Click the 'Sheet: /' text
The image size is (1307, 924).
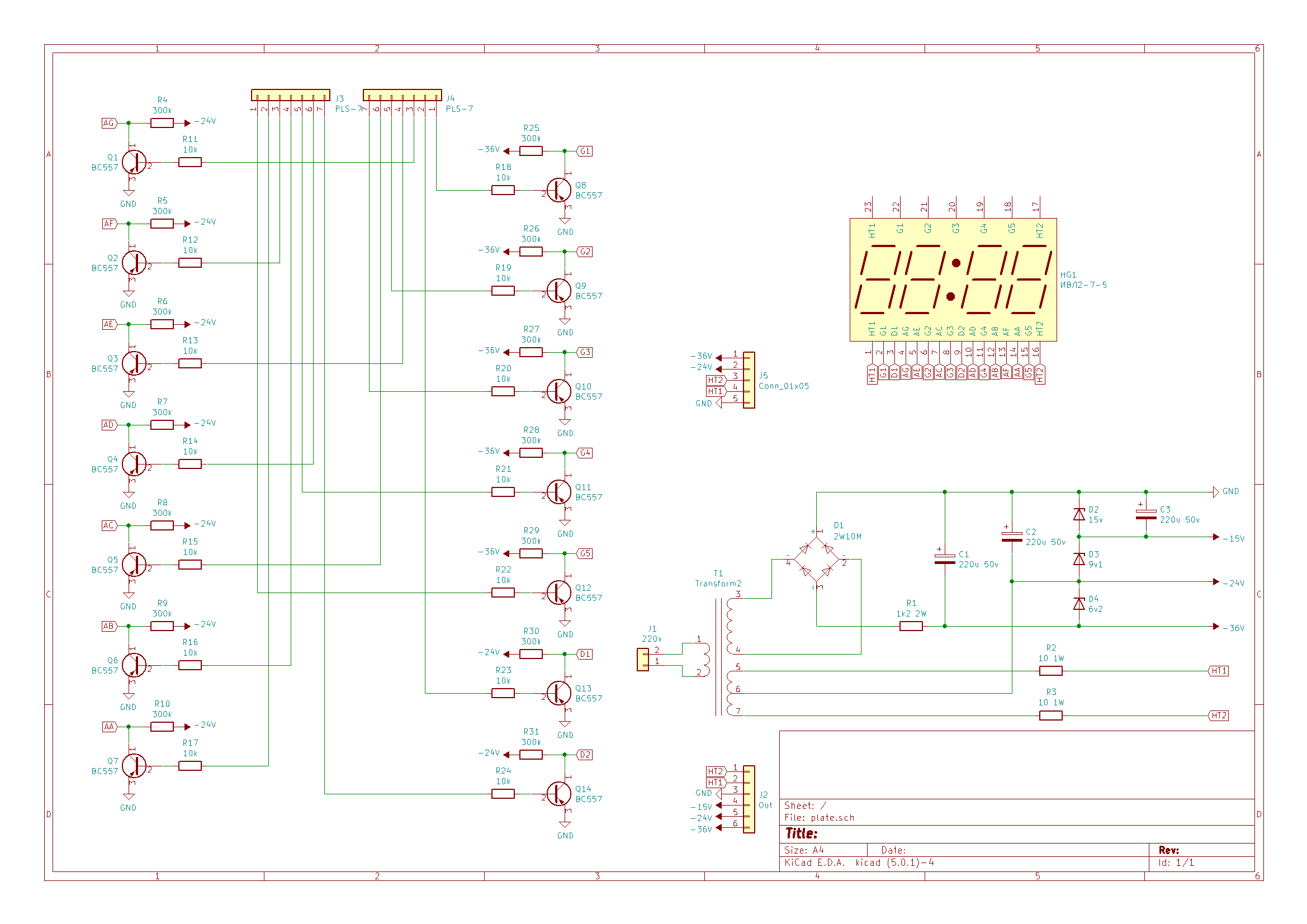point(805,806)
